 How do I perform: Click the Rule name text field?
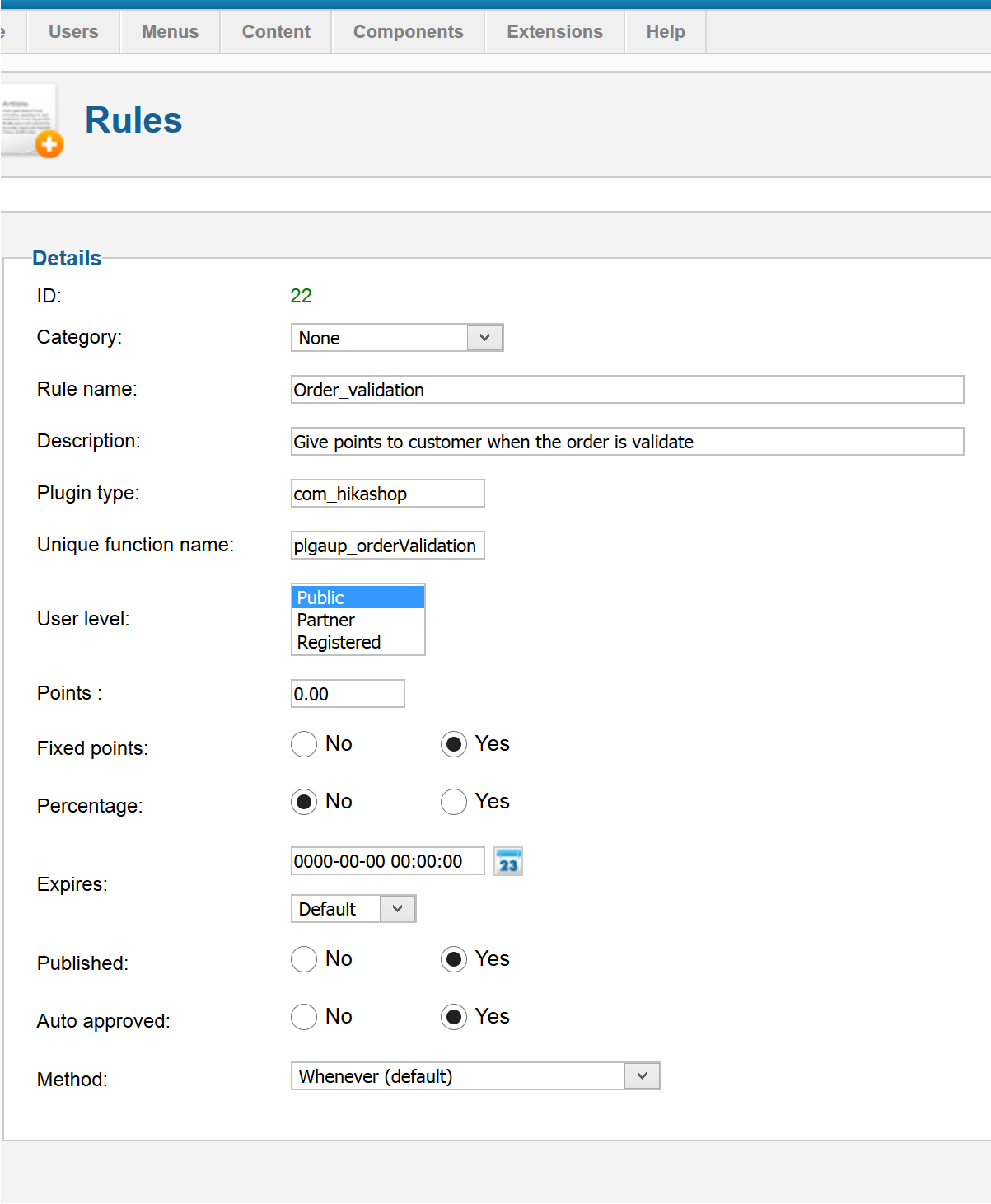pos(627,390)
